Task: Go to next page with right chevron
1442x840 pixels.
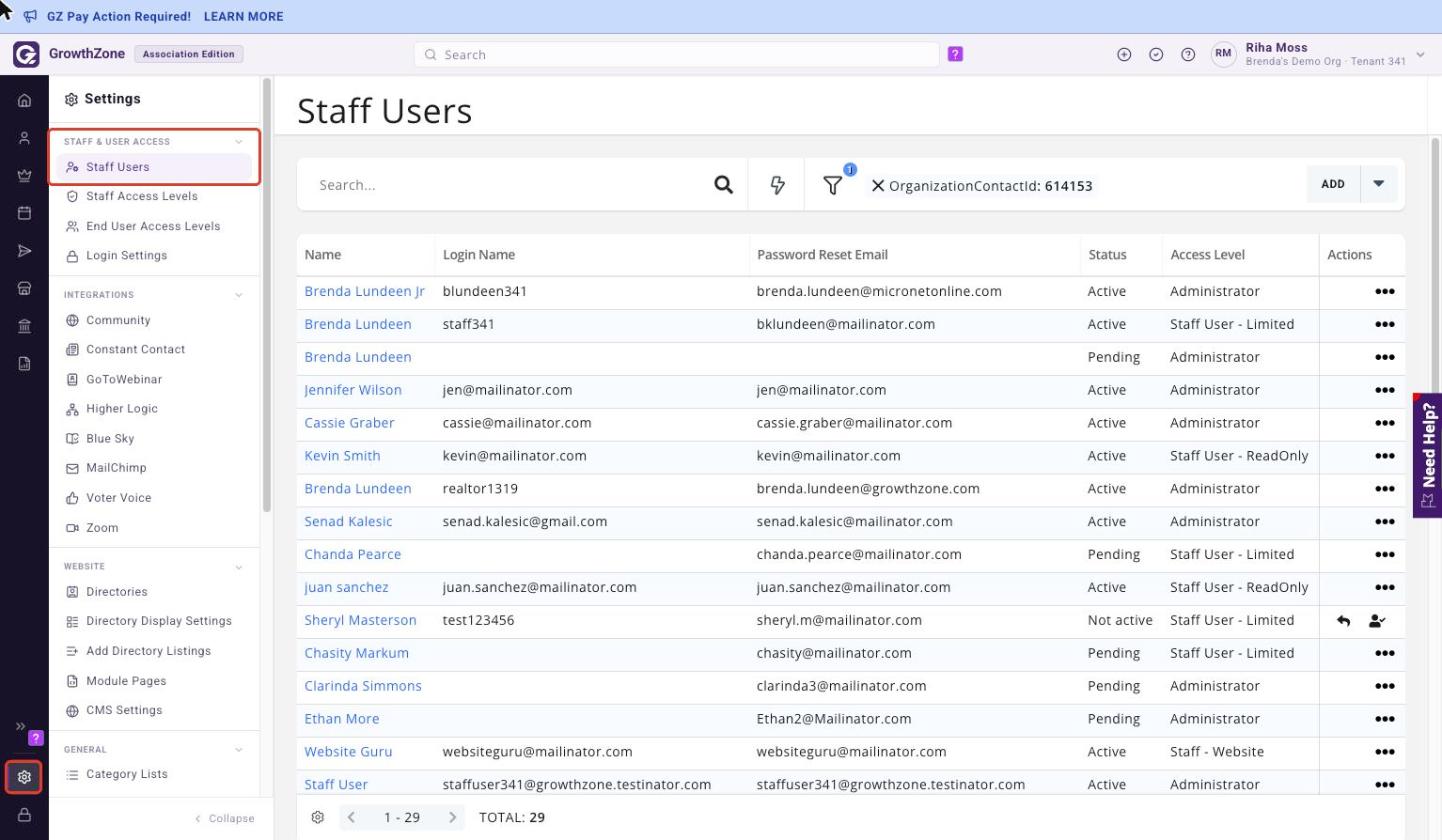Action: [x=452, y=817]
